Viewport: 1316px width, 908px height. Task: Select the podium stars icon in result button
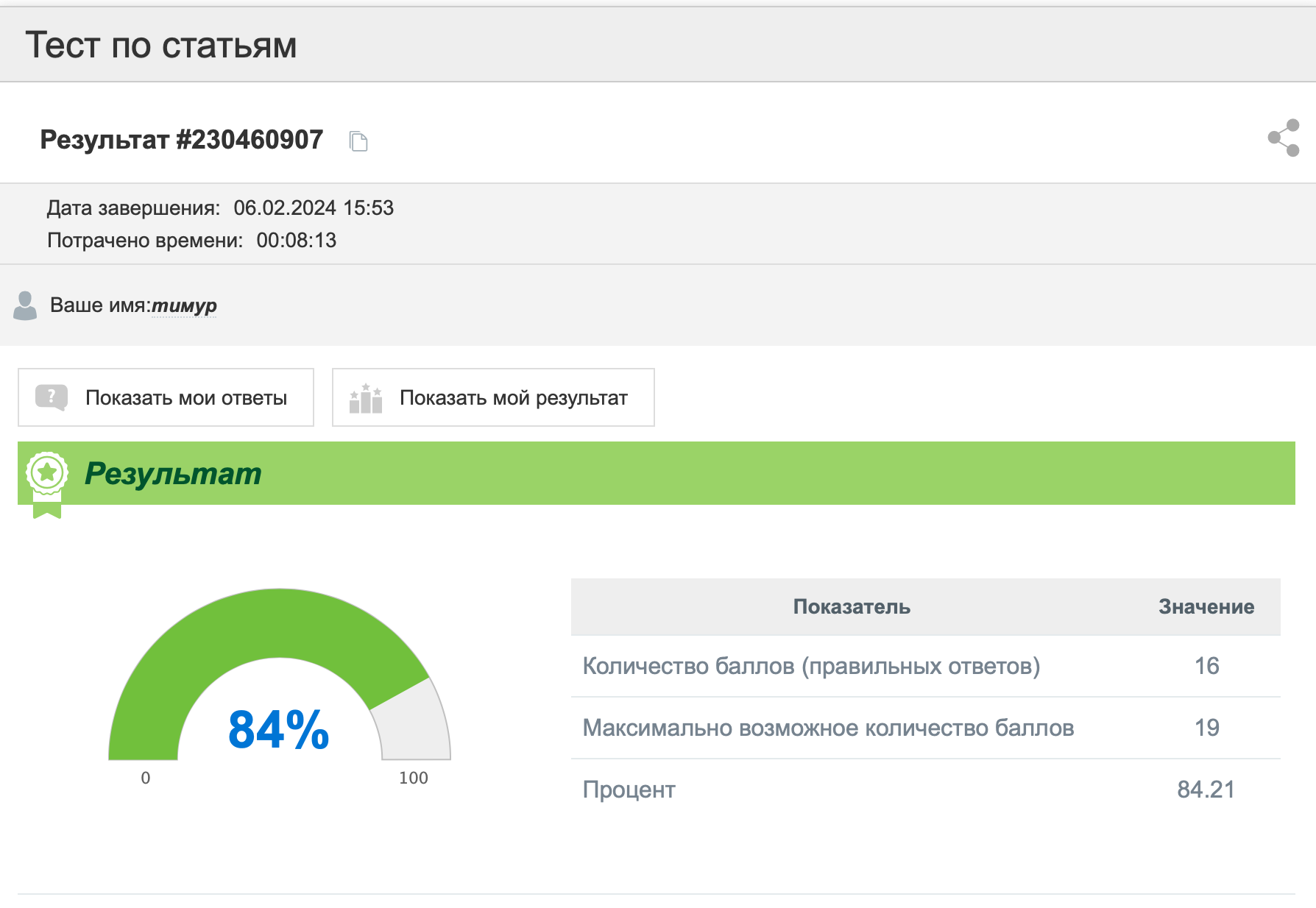[366, 398]
